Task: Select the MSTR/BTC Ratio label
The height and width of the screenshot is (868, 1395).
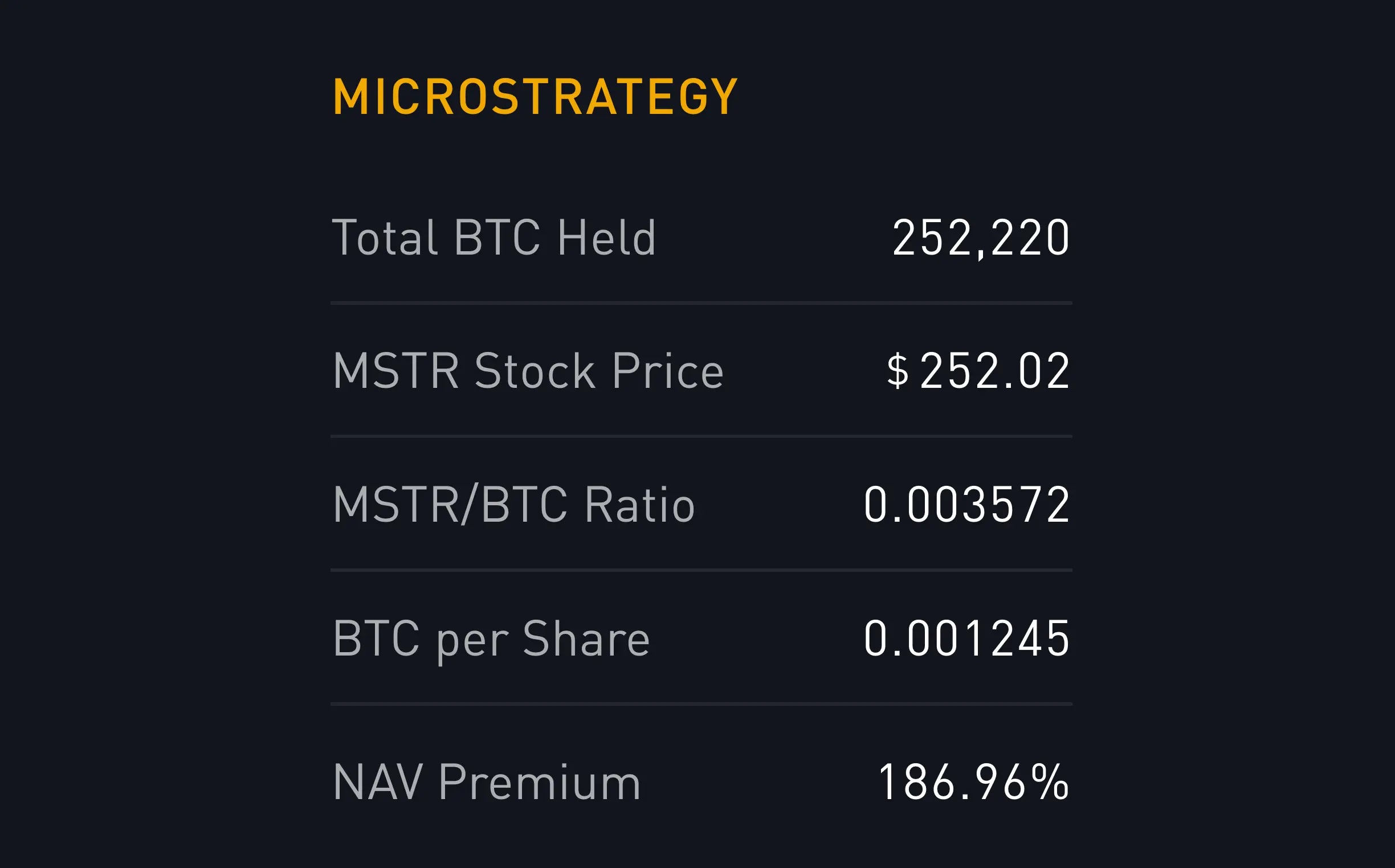Action: [514, 505]
